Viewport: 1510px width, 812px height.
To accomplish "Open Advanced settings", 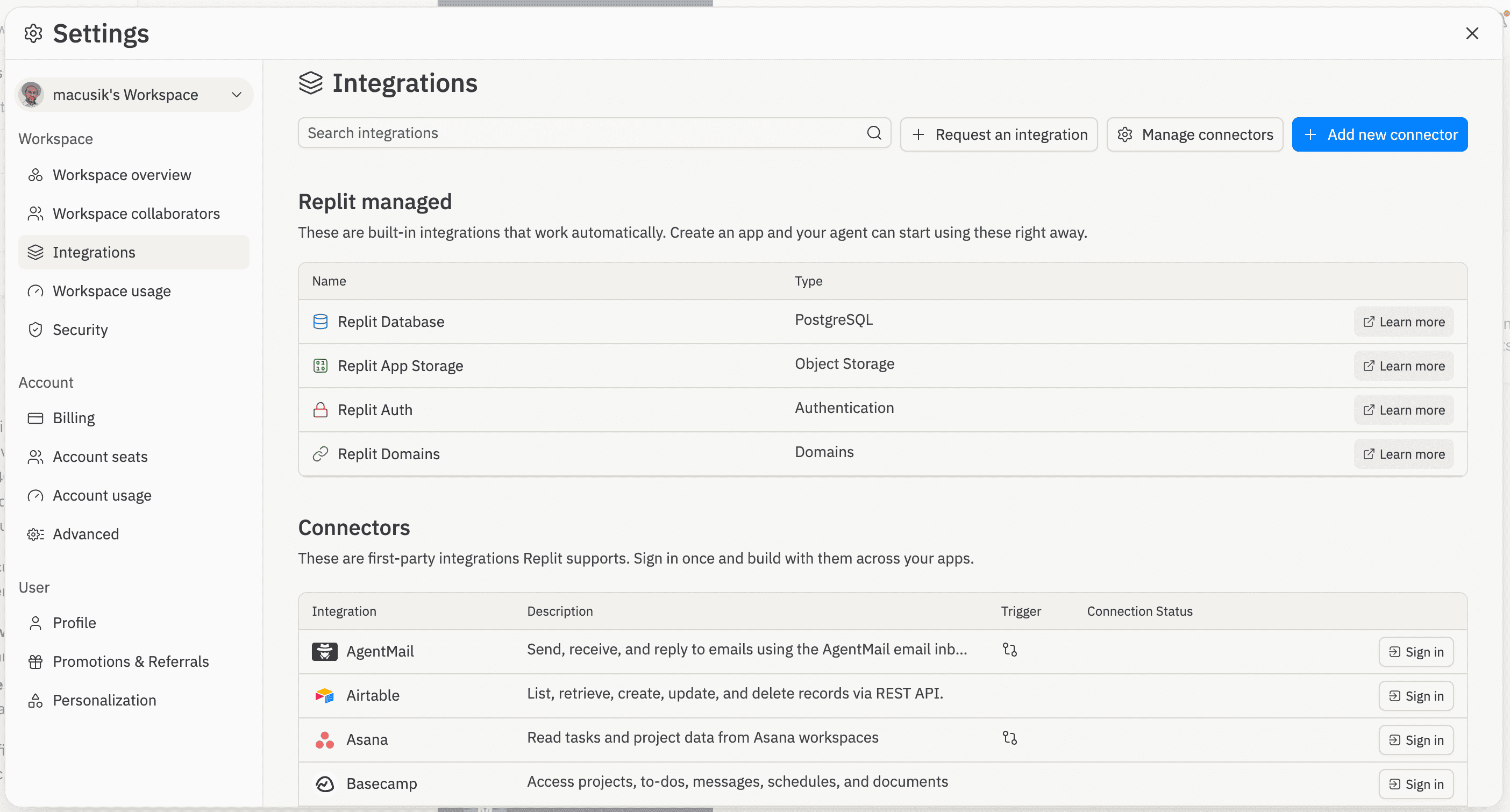I will (x=134, y=534).
